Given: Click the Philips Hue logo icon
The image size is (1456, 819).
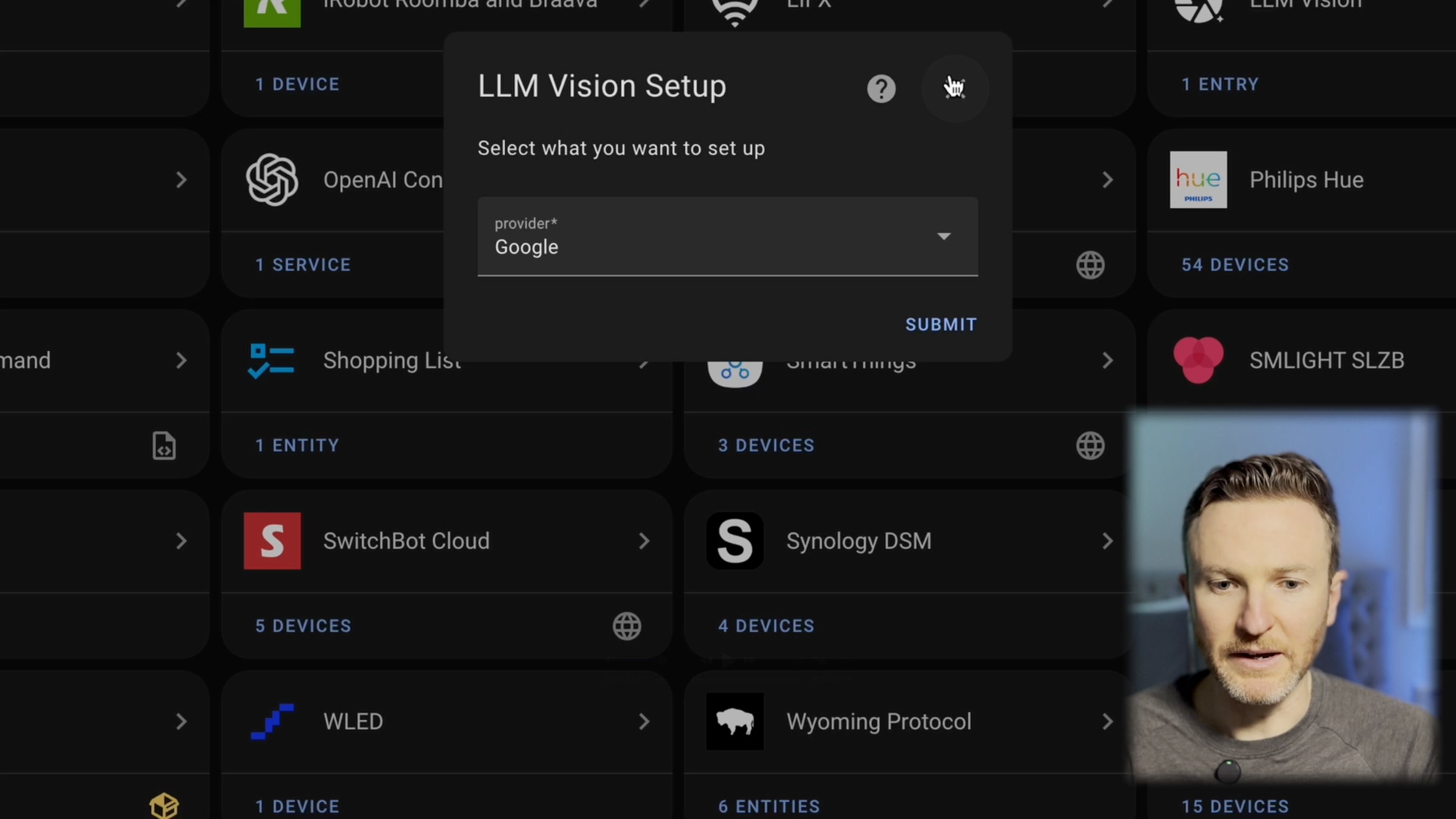Looking at the screenshot, I should 1198,180.
